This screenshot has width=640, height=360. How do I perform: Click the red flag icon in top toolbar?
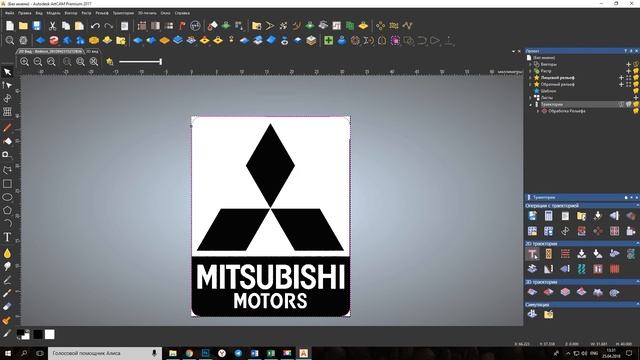point(182,26)
